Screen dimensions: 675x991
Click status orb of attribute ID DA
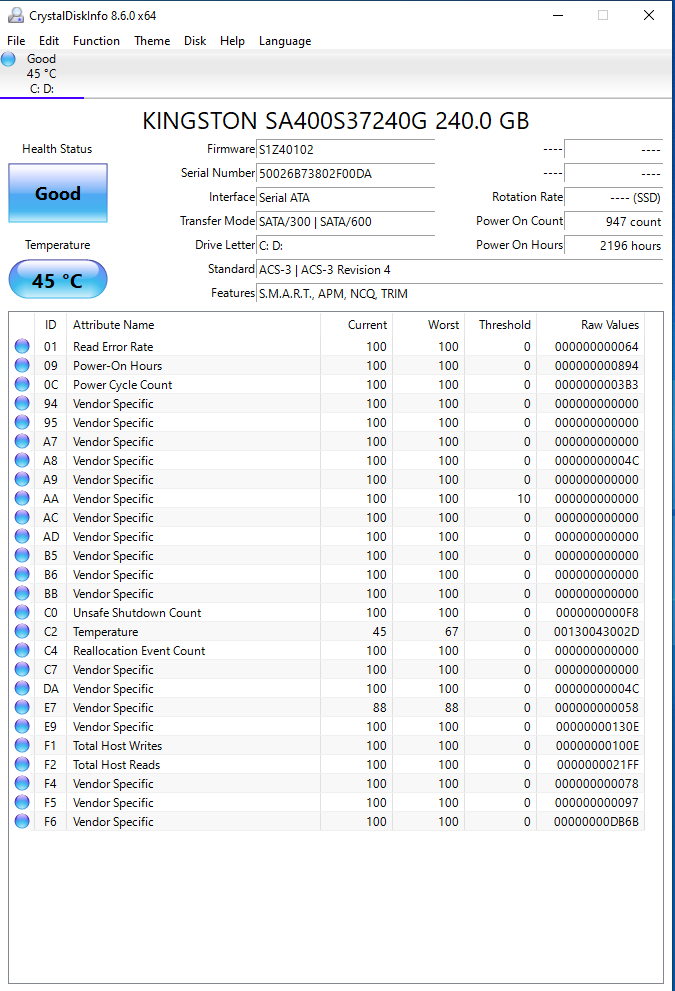coord(22,688)
